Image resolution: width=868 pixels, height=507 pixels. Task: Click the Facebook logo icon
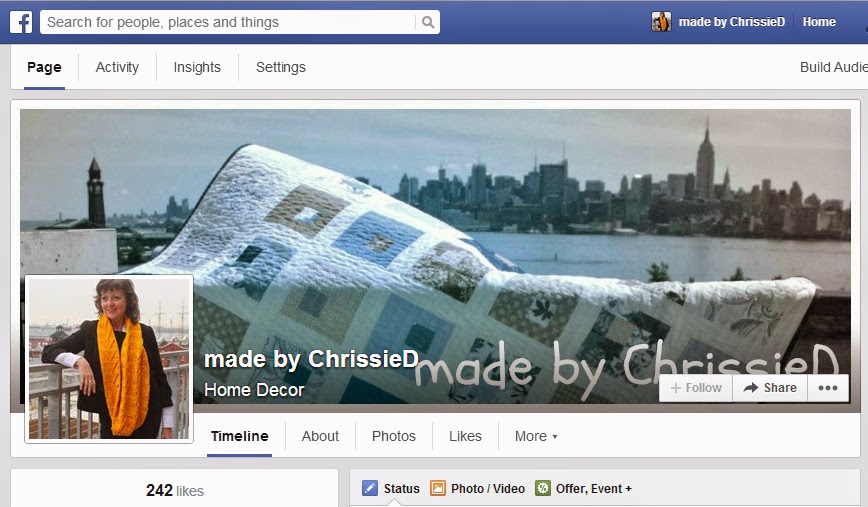pyautogui.click(x=21, y=22)
